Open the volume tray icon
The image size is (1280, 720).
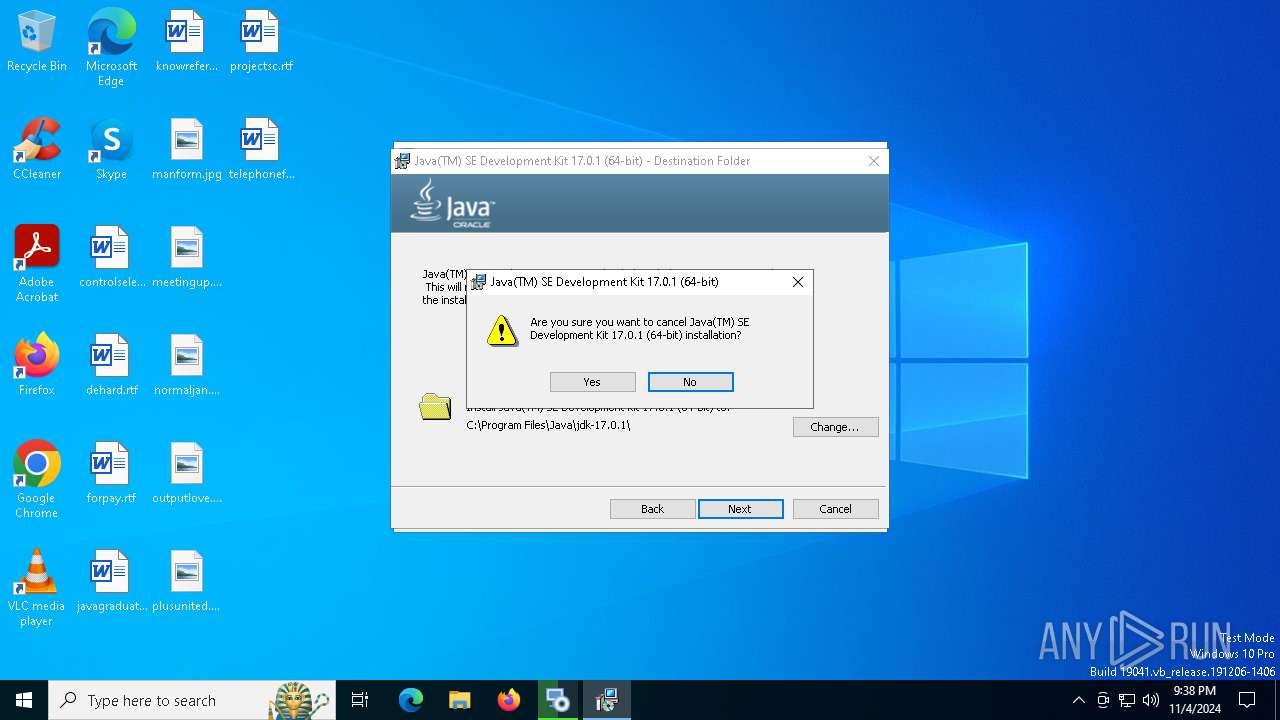1151,700
